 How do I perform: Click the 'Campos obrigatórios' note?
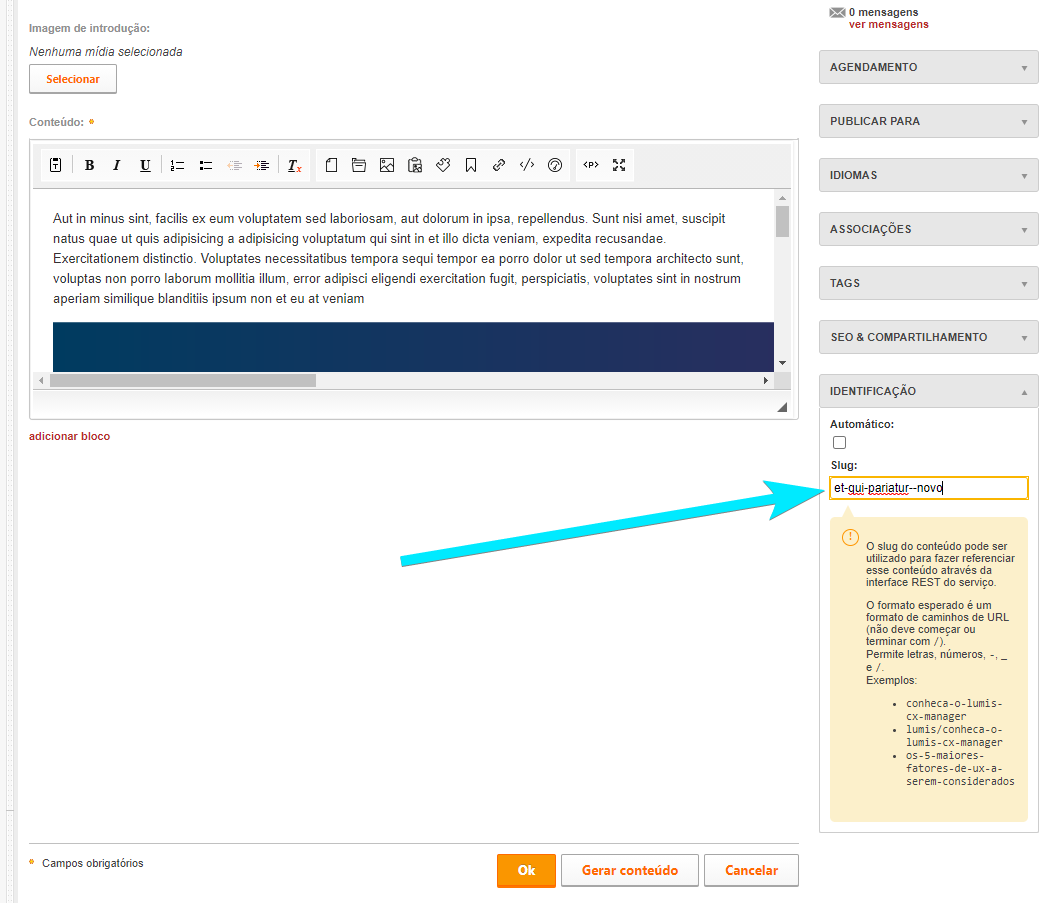93,863
